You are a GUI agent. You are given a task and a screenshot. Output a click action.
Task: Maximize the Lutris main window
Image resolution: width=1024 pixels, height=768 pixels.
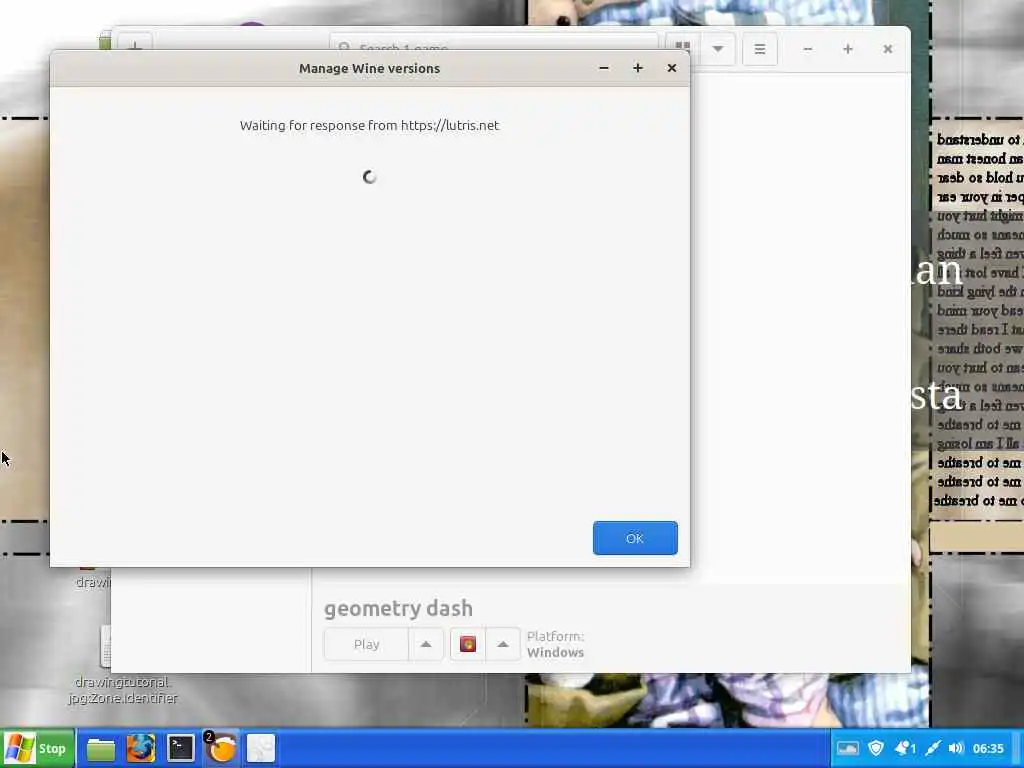(x=848, y=49)
